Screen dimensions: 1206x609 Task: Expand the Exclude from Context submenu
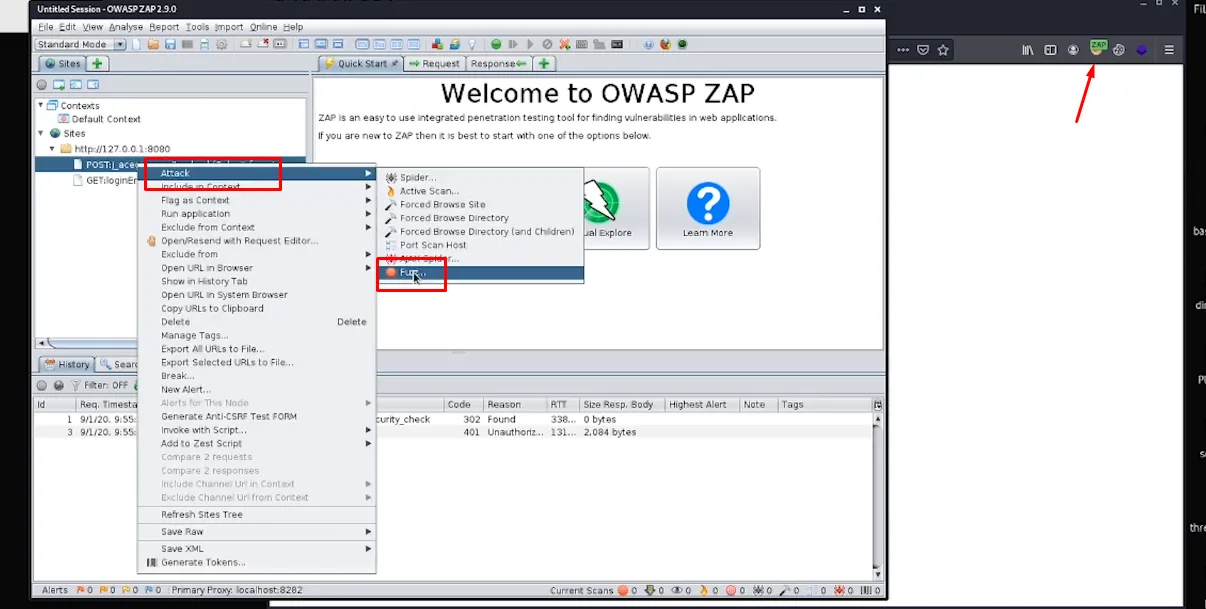(368, 227)
